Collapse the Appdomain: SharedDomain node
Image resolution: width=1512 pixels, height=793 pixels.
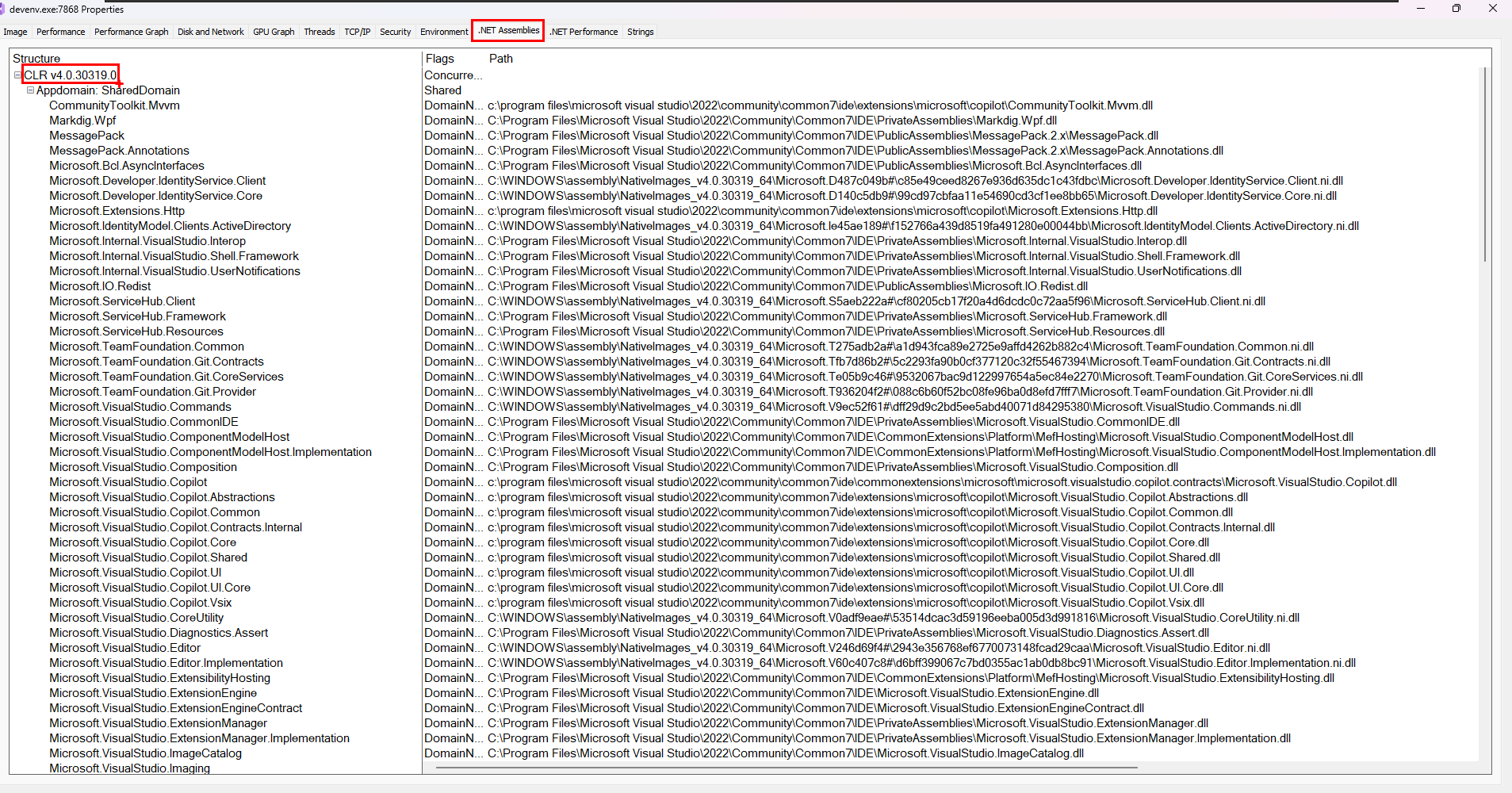pos(30,90)
